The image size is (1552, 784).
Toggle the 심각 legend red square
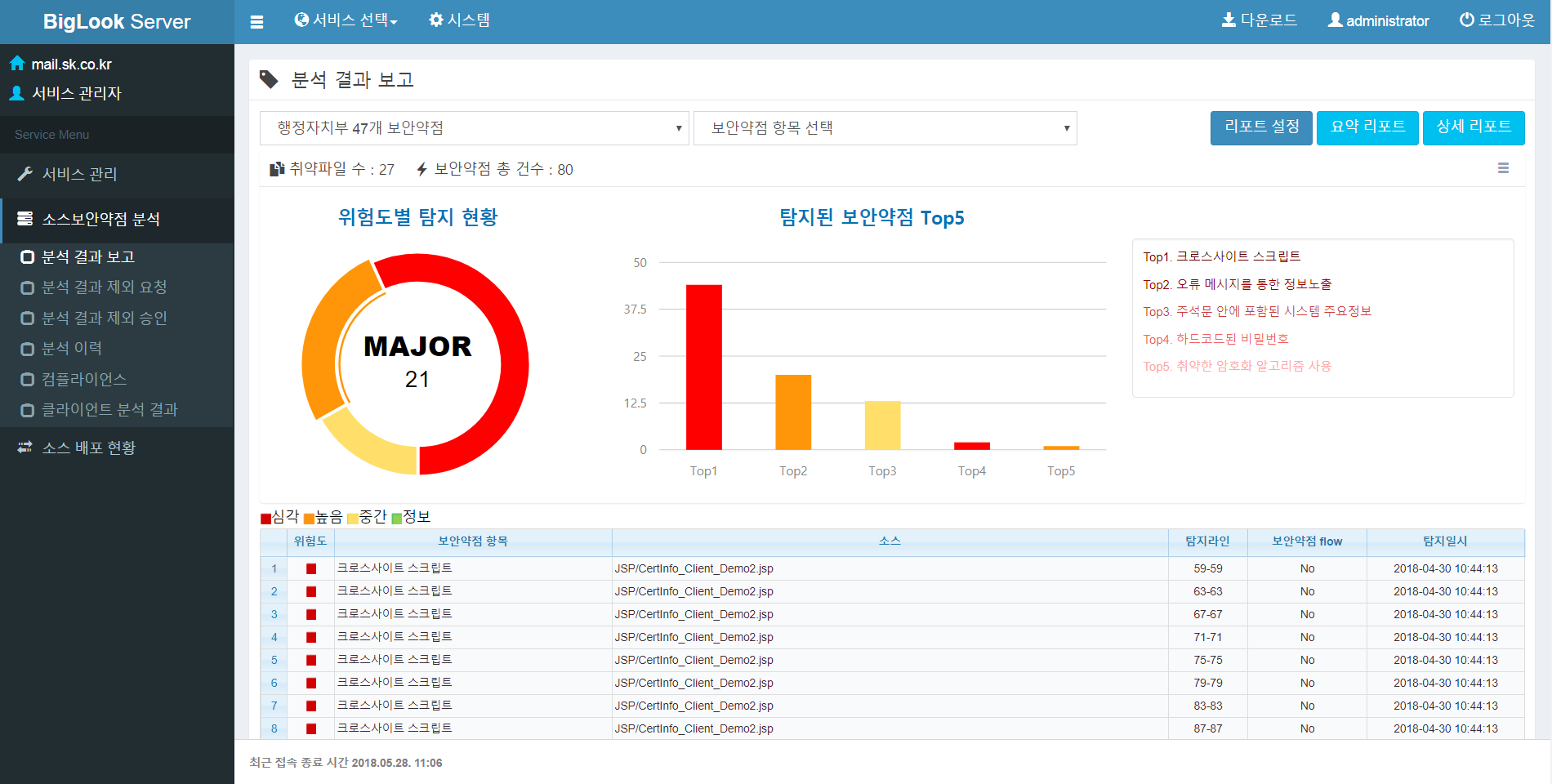tap(265, 518)
